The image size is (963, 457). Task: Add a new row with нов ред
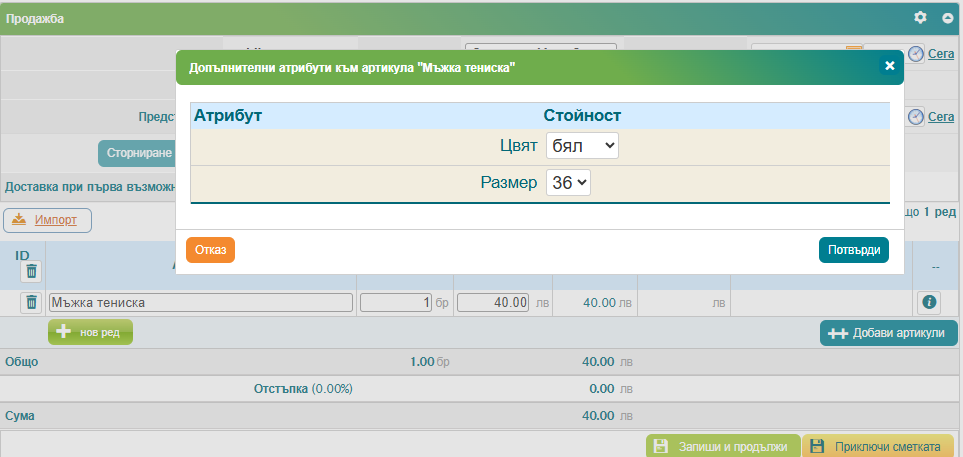[91, 332]
